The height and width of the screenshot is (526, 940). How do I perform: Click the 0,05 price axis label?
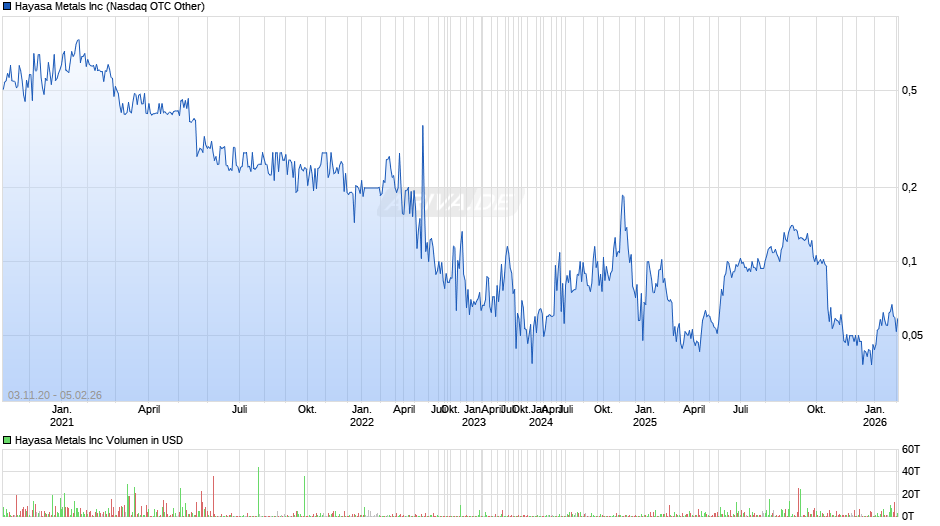(912, 335)
